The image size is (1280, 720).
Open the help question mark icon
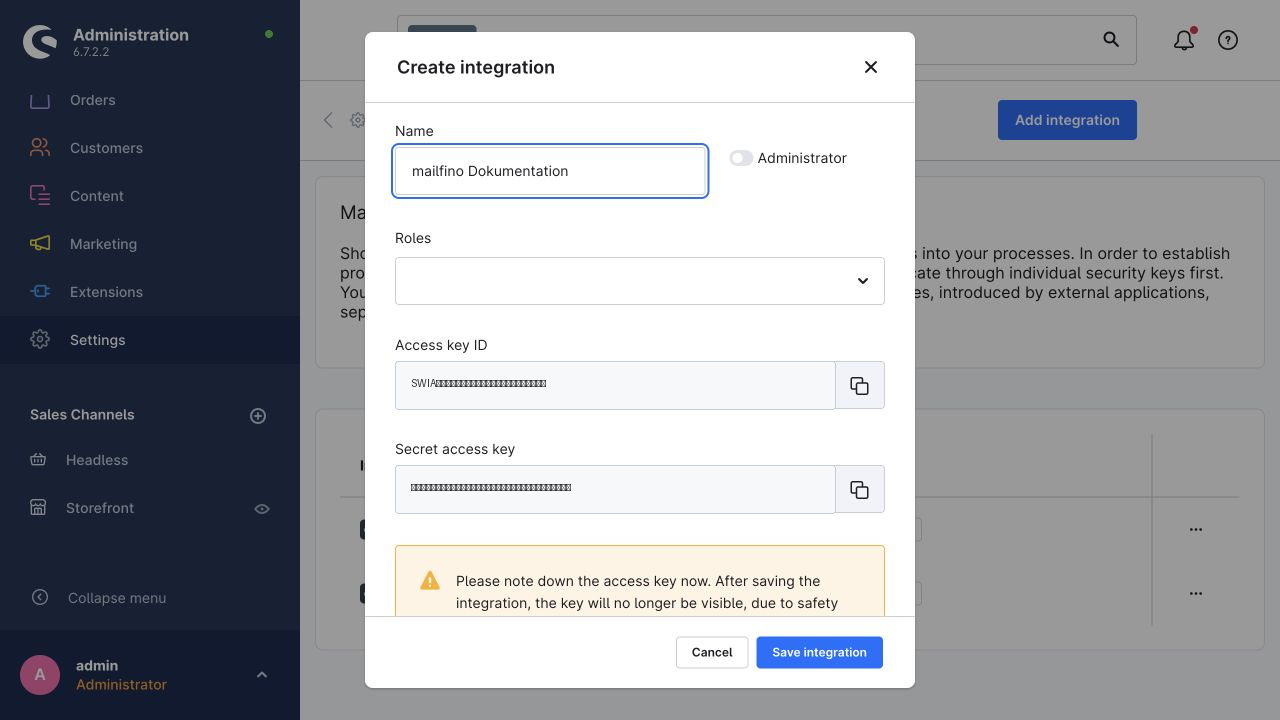tap(1228, 40)
